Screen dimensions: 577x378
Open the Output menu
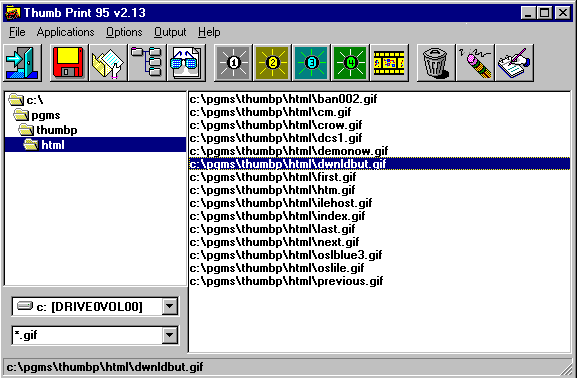(170, 32)
